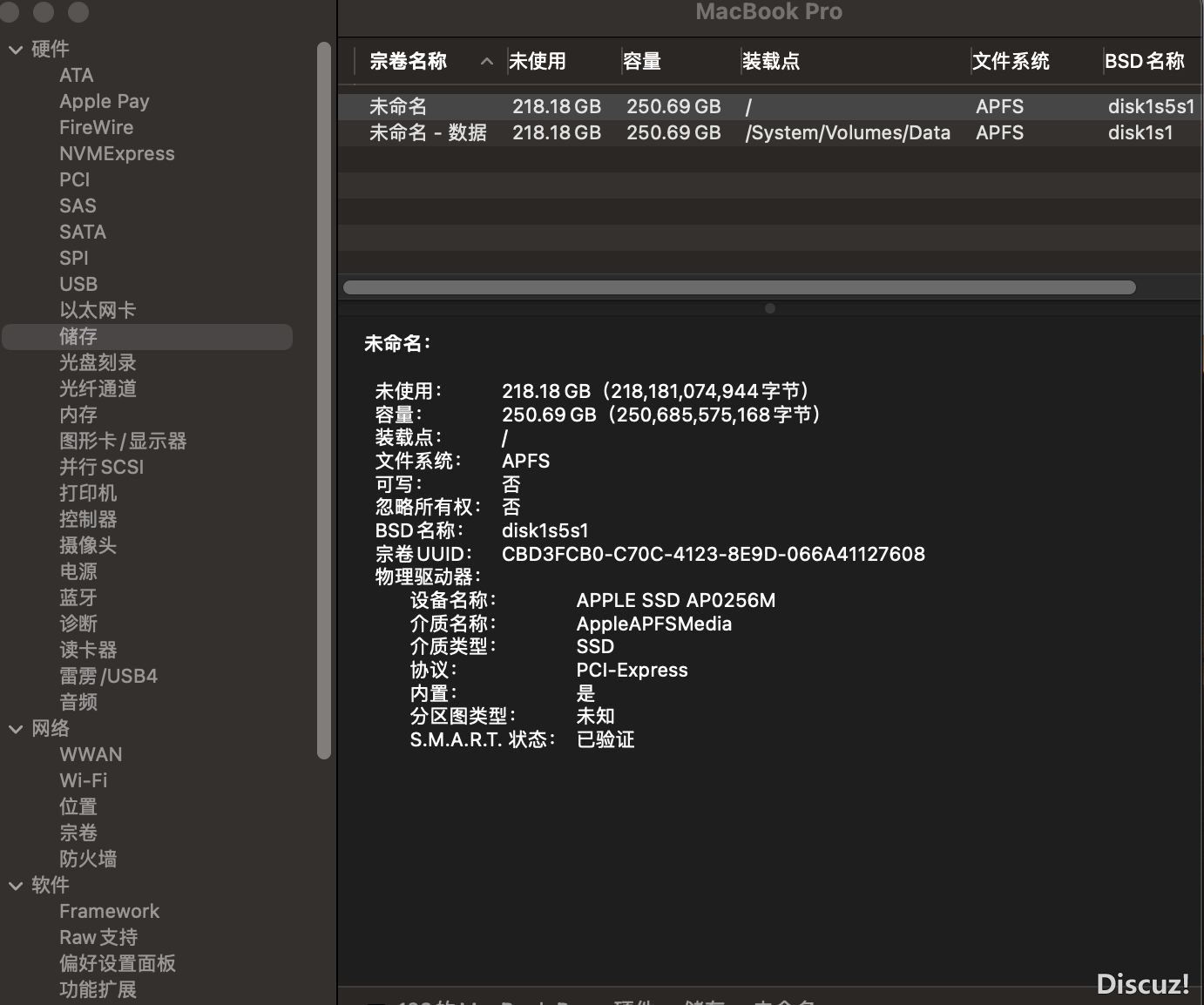Open USB hardware info
Screen dimensions: 1204x1005
click(78, 285)
